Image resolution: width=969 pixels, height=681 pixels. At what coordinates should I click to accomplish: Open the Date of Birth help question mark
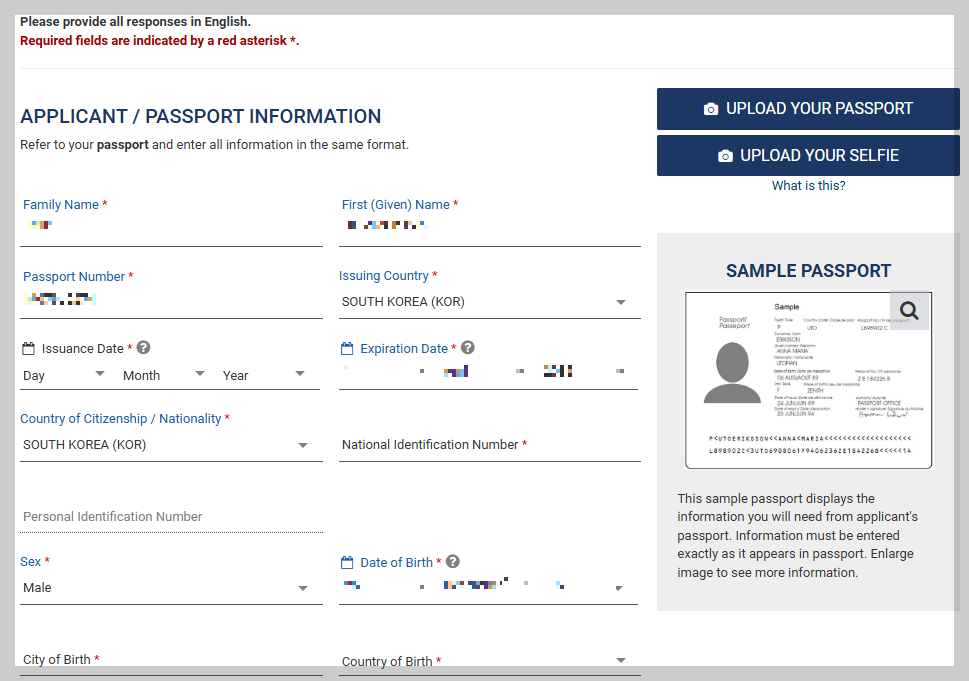pos(453,561)
